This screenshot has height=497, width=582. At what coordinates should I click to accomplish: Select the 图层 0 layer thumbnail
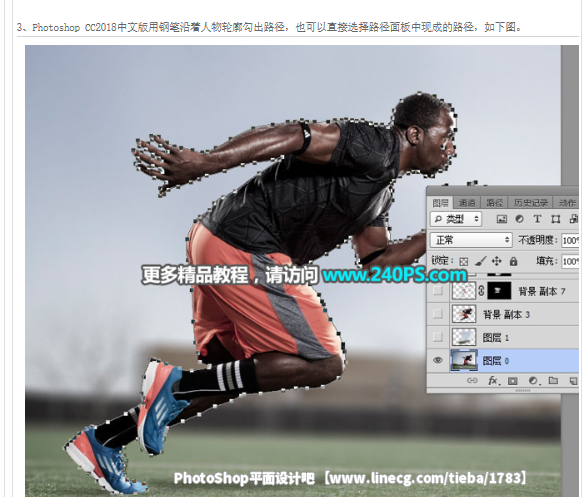[464, 360]
